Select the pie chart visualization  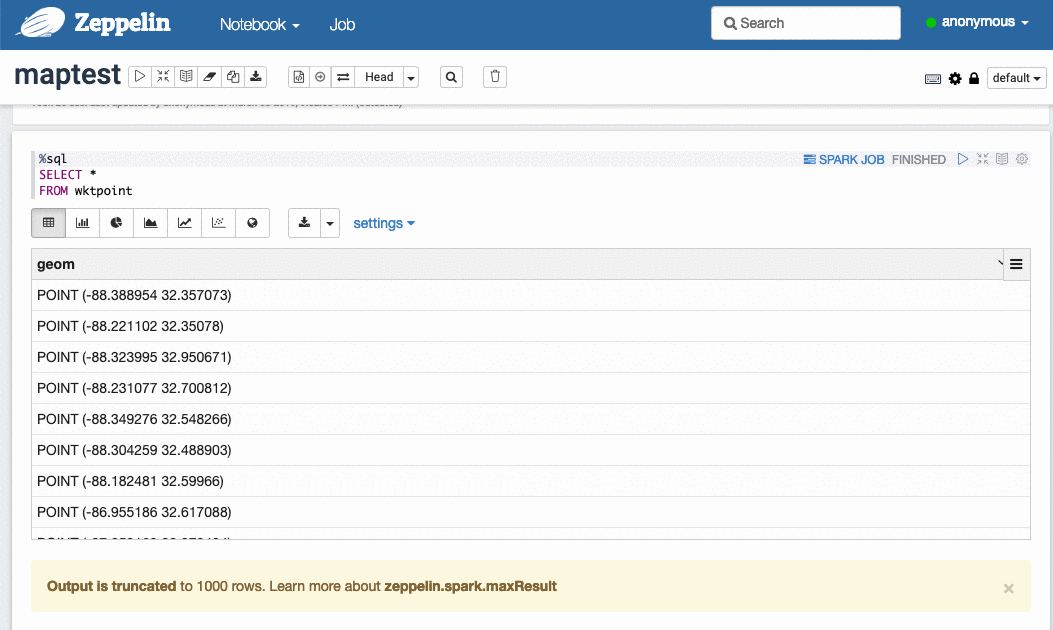117,223
